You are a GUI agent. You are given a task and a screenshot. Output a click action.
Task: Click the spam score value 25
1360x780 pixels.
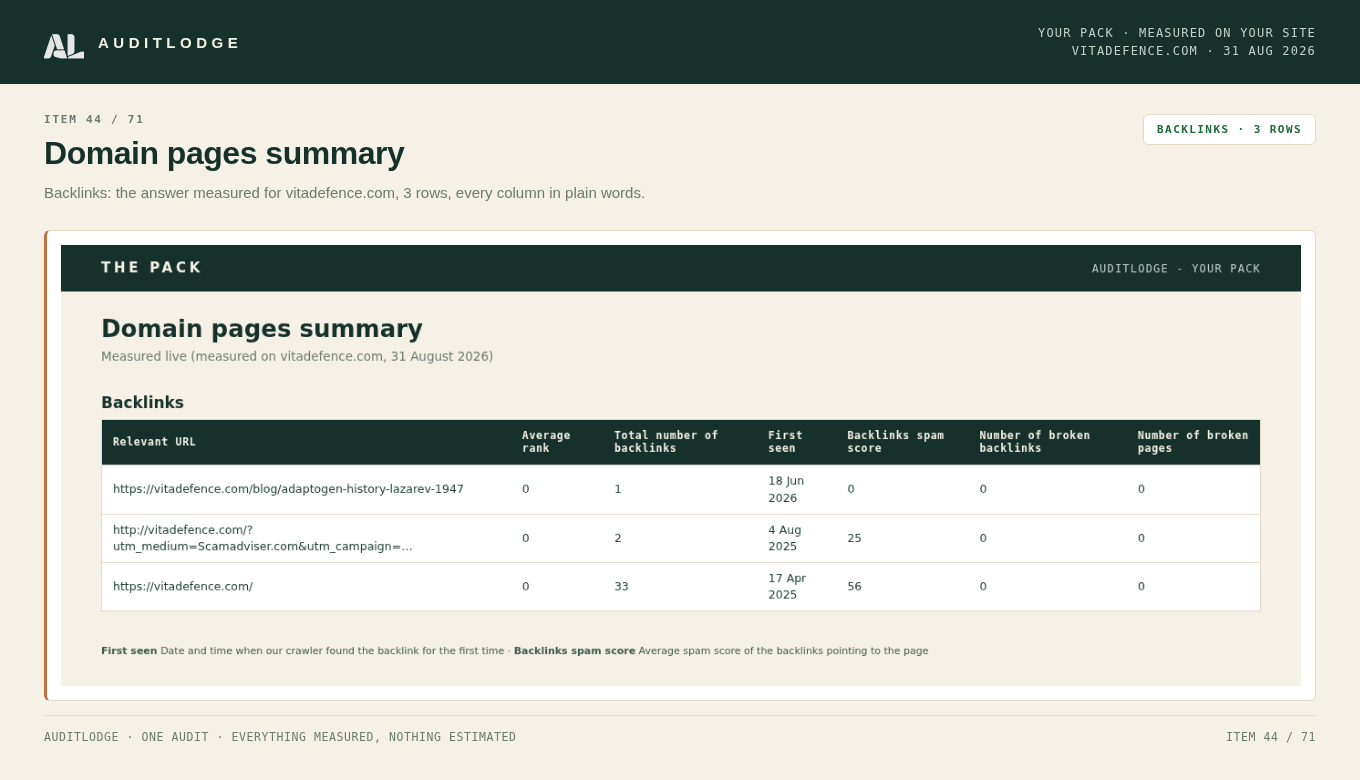854,538
